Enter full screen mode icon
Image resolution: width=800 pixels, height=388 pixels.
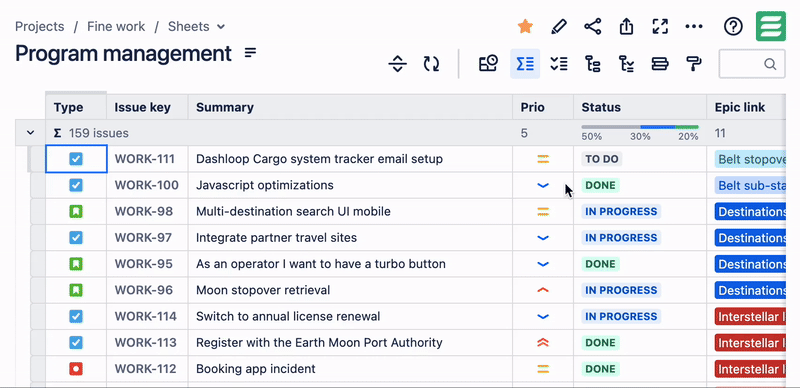point(660,27)
